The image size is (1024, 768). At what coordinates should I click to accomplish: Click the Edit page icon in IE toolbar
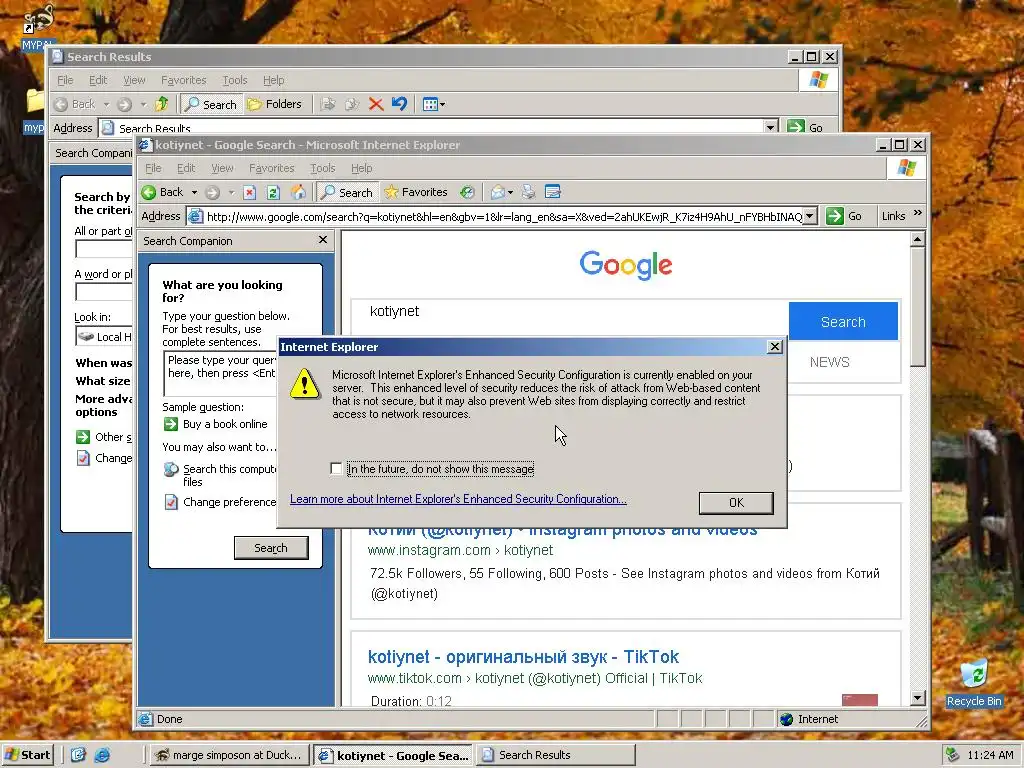[x=552, y=192]
